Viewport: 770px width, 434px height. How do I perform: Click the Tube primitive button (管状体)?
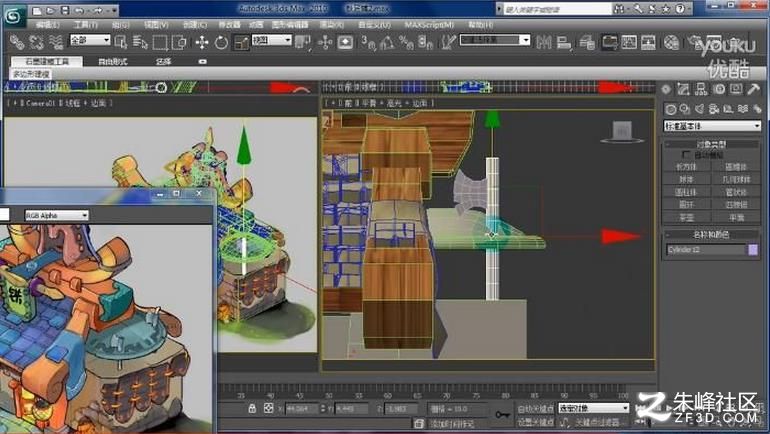click(x=736, y=192)
